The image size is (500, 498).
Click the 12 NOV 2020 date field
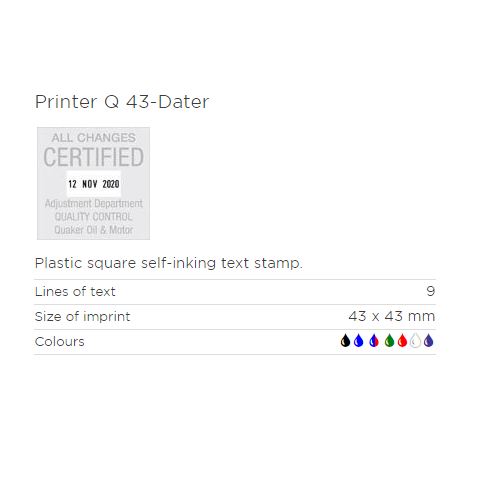(94, 184)
